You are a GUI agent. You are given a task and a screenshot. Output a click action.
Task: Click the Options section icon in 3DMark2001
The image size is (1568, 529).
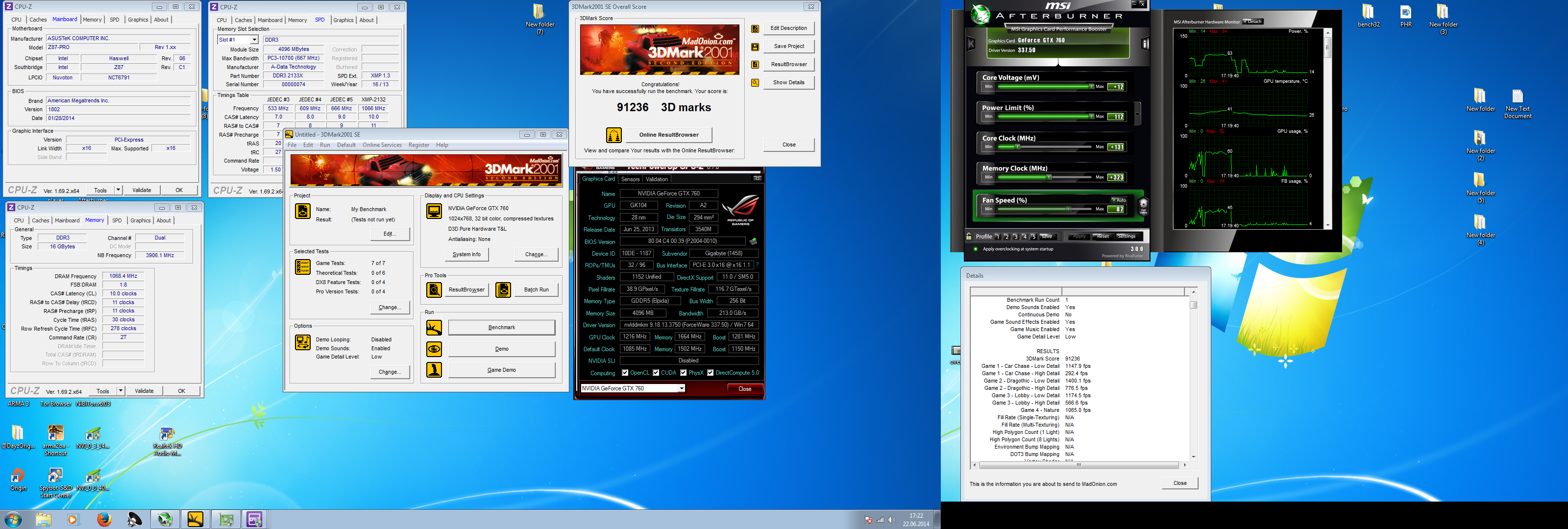302,342
